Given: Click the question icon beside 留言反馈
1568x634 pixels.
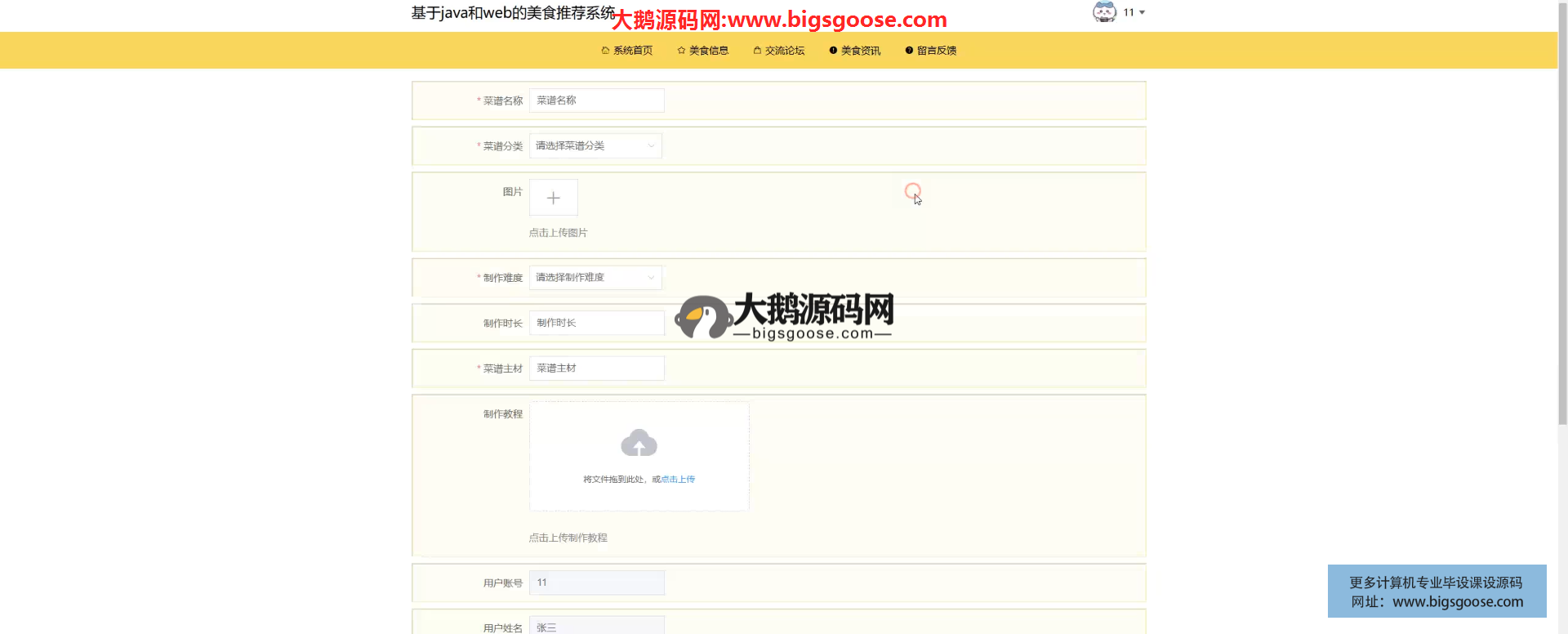Looking at the screenshot, I should click(909, 51).
